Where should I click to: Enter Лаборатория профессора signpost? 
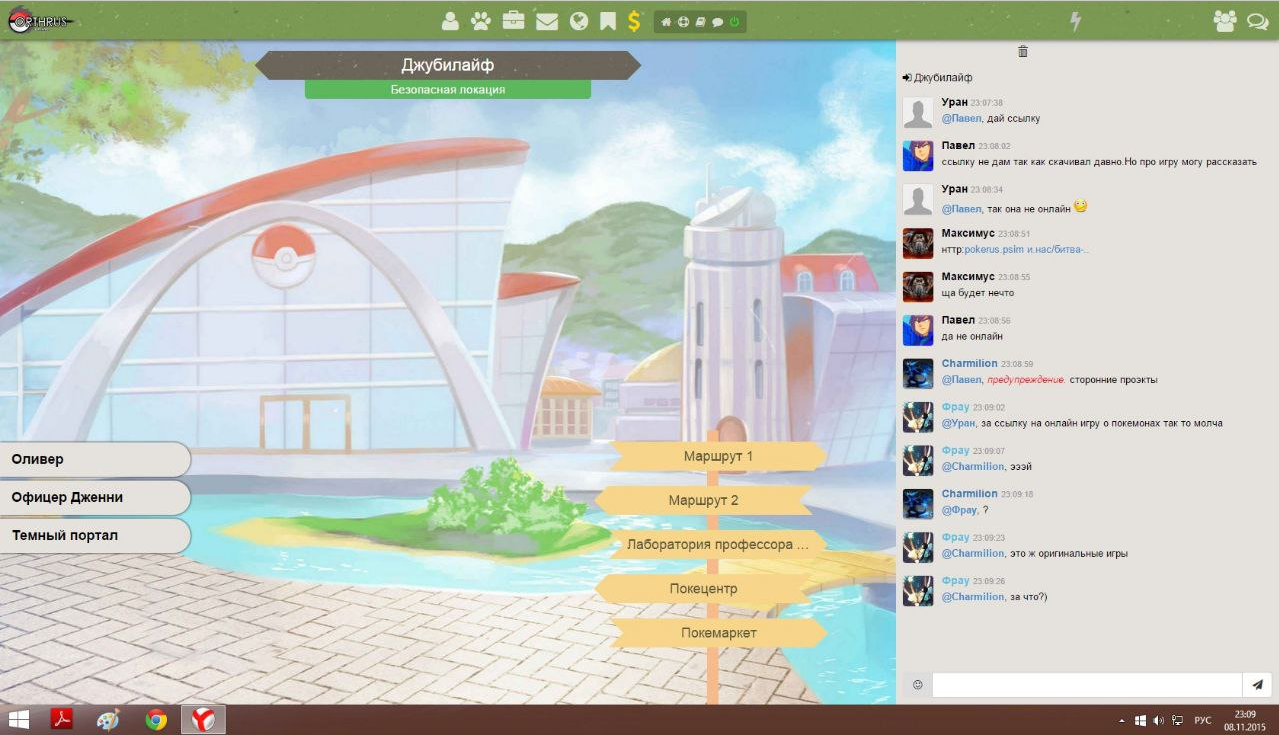(718, 545)
